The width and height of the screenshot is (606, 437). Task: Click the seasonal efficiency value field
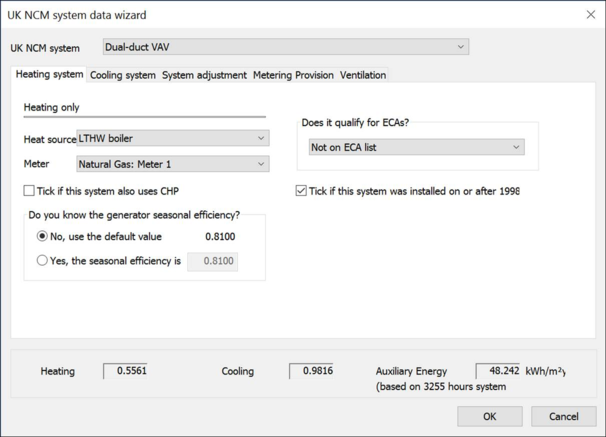212,261
